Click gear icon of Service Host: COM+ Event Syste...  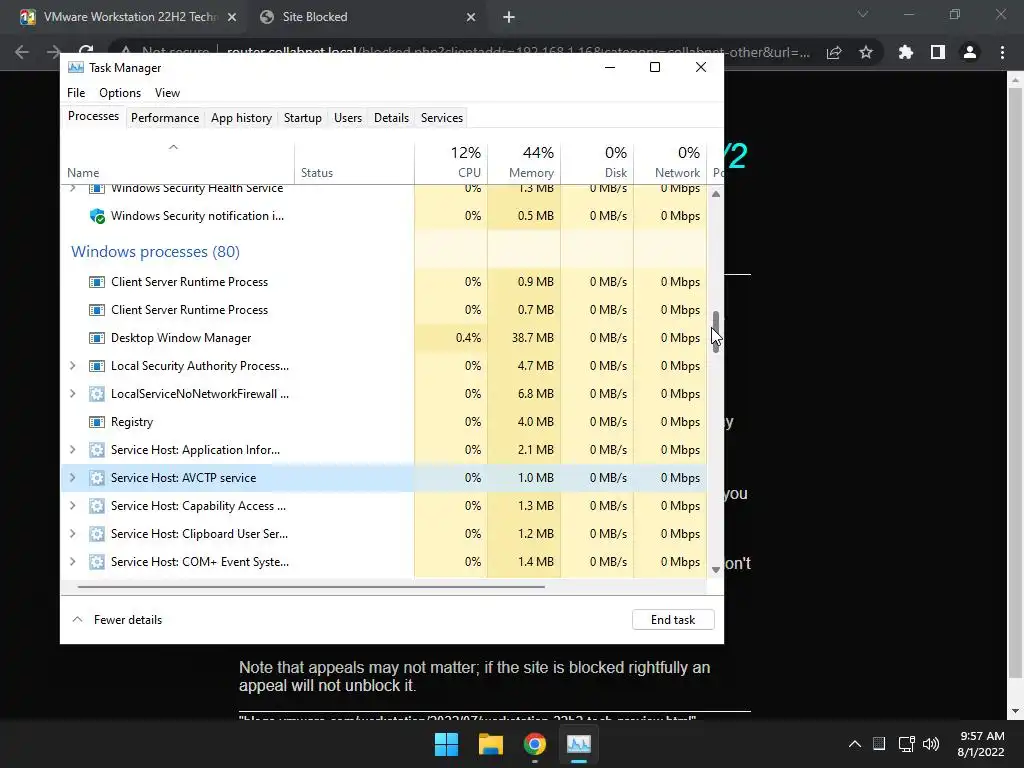point(97,562)
